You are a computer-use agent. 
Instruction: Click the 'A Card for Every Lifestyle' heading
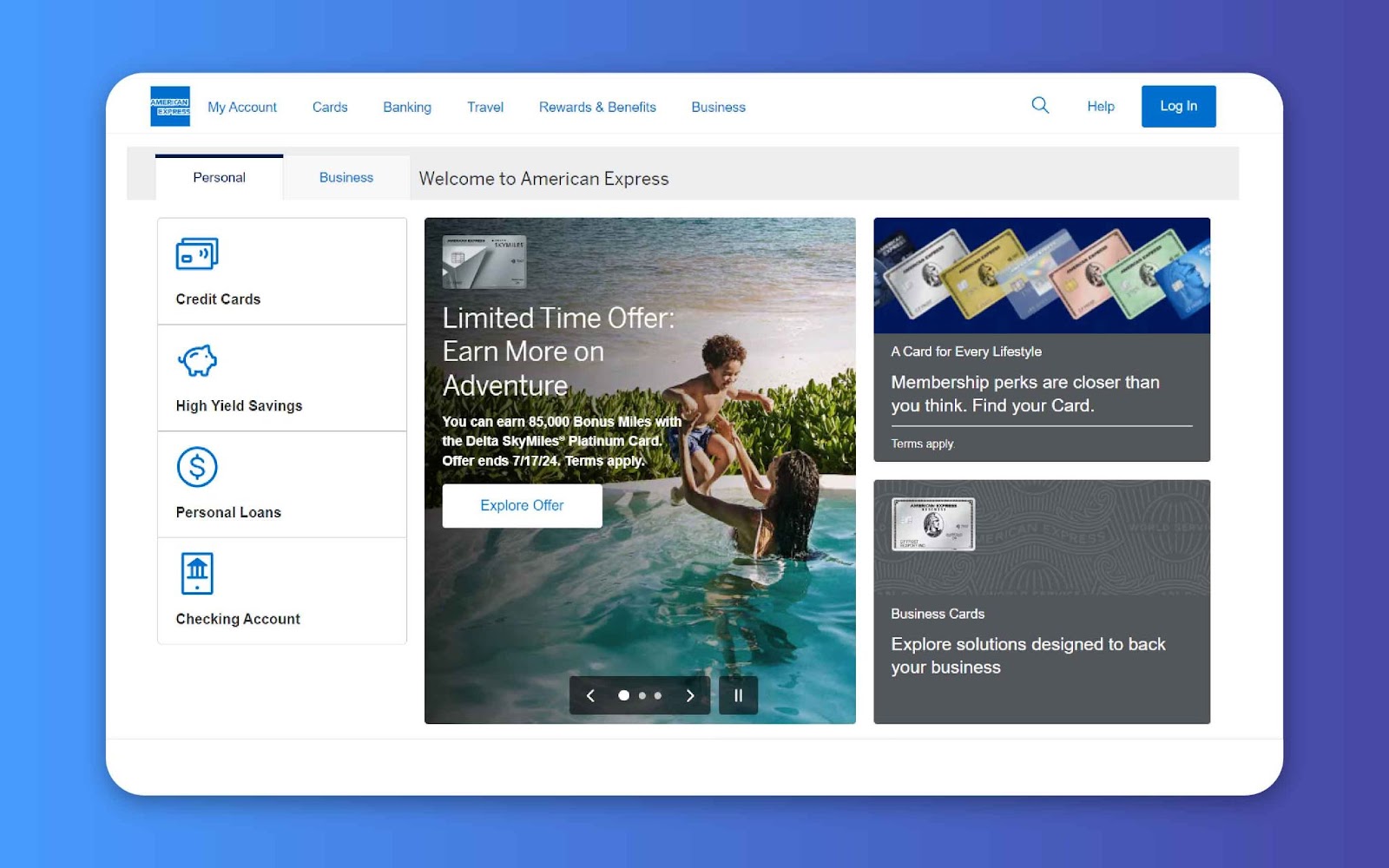tap(966, 352)
